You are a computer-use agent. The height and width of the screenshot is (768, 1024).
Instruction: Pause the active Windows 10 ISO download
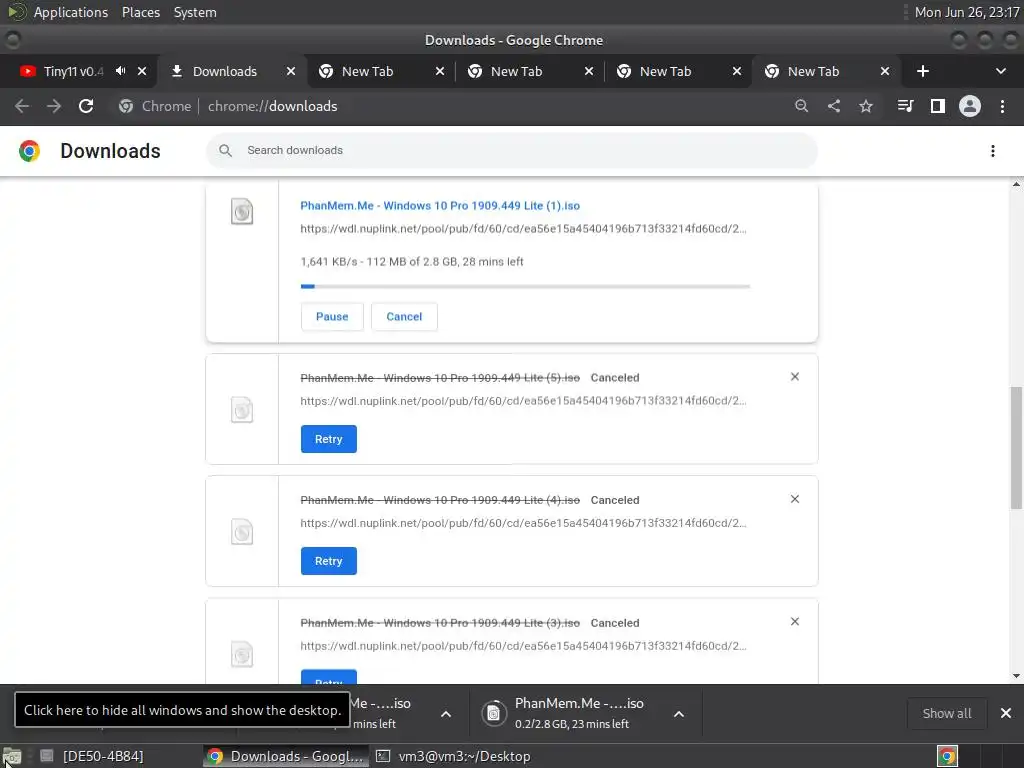(332, 317)
